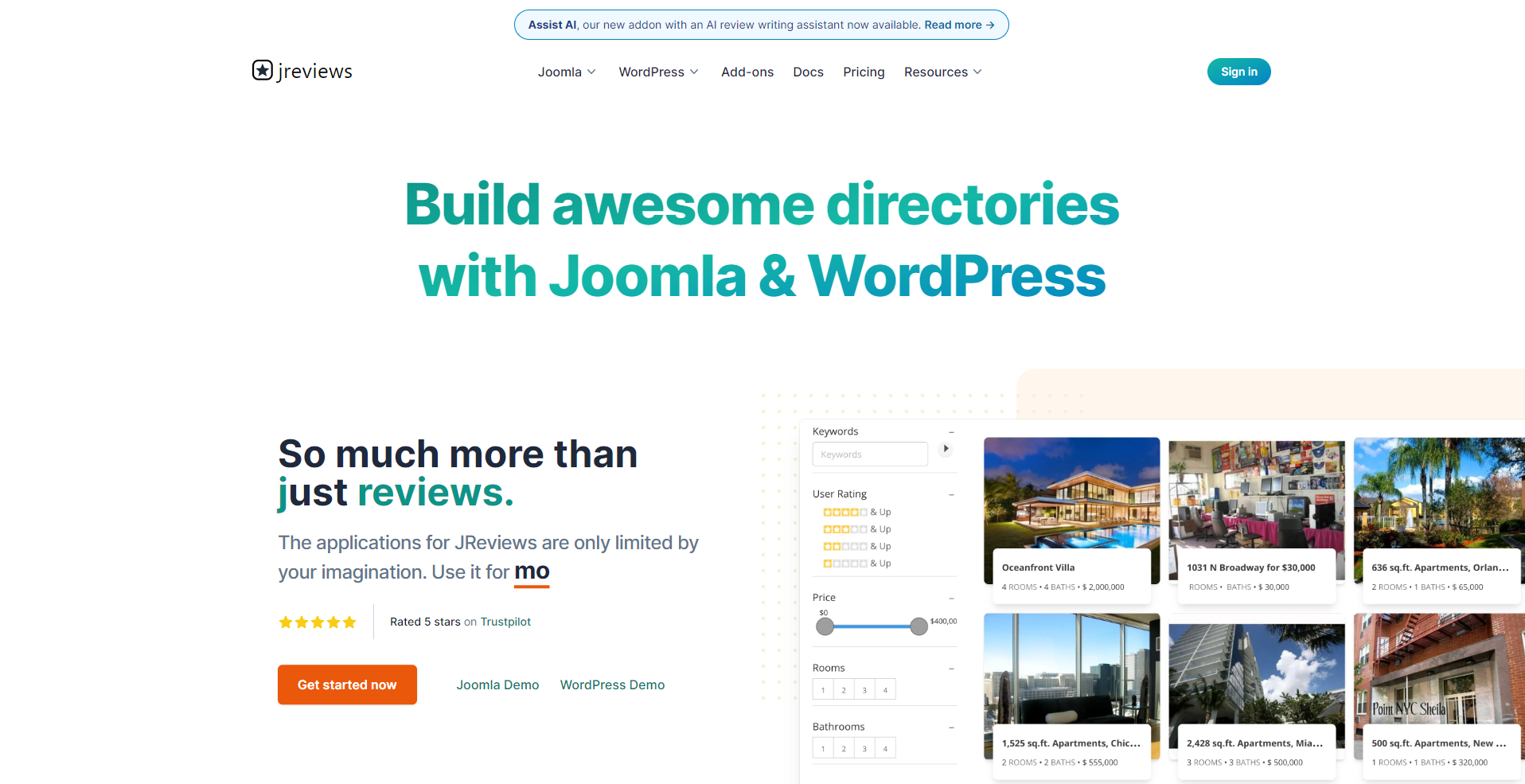Click the jreviews star logo icon
The width and height of the screenshot is (1525, 784).
tap(263, 70)
